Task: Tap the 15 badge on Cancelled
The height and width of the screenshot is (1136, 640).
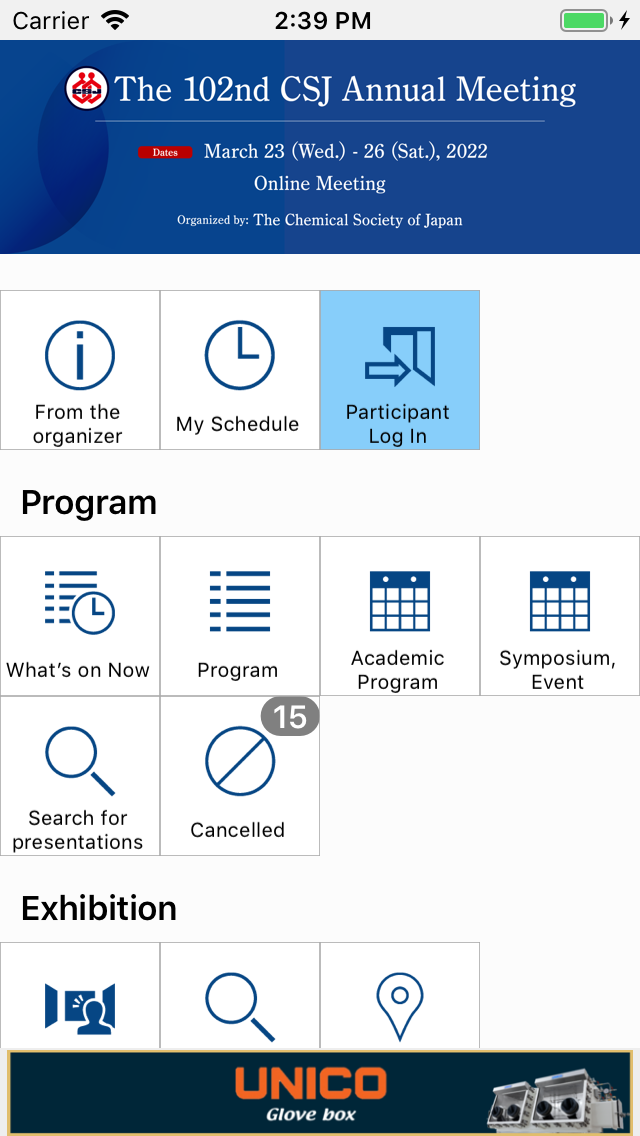Action: [x=290, y=717]
